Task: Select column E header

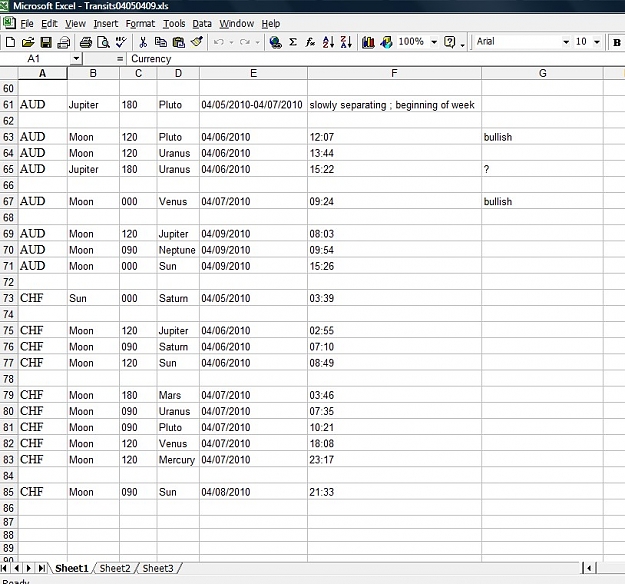Action: pyautogui.click(x=254, y=73)
